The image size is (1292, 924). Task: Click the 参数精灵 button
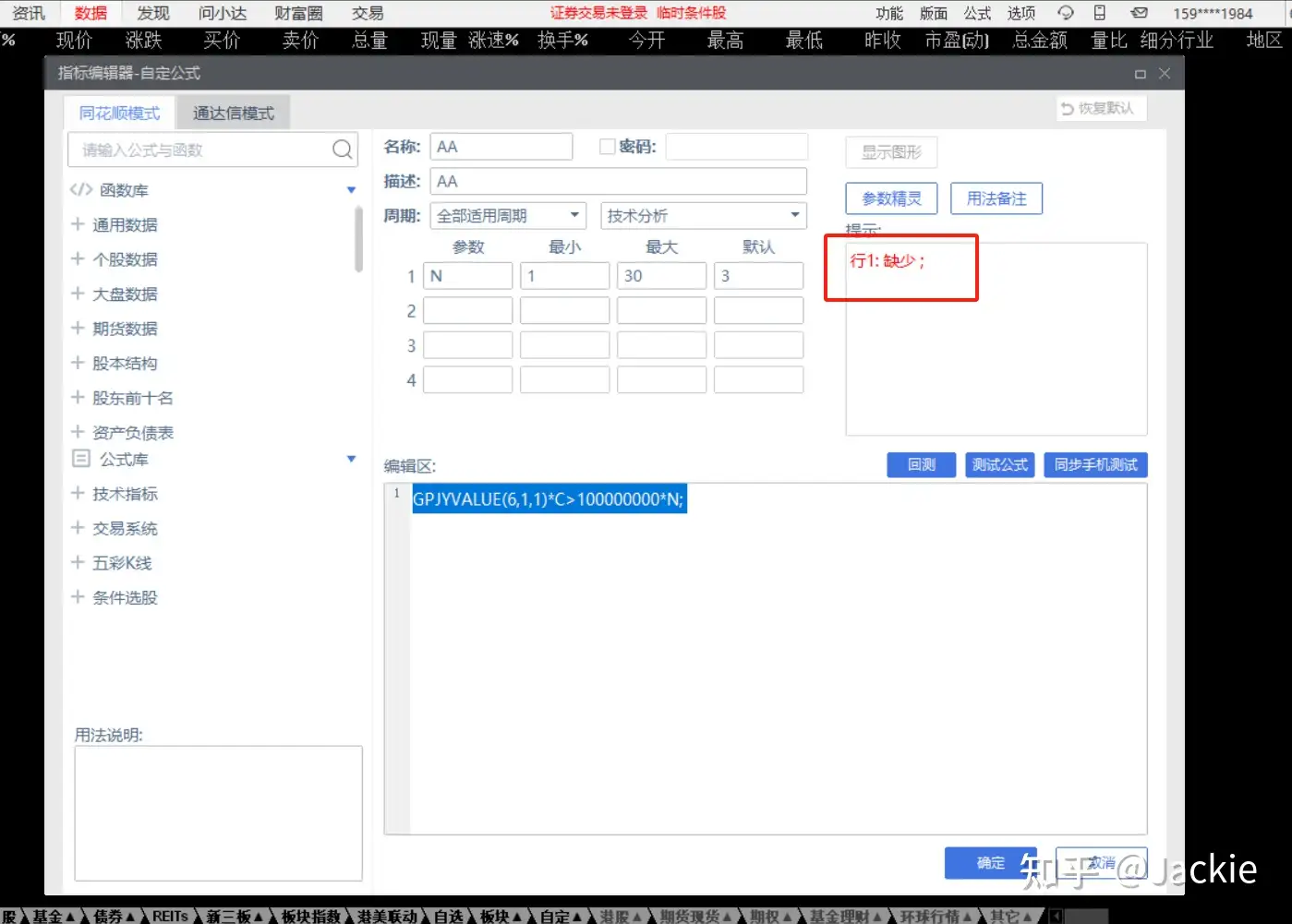click(891, 198)
